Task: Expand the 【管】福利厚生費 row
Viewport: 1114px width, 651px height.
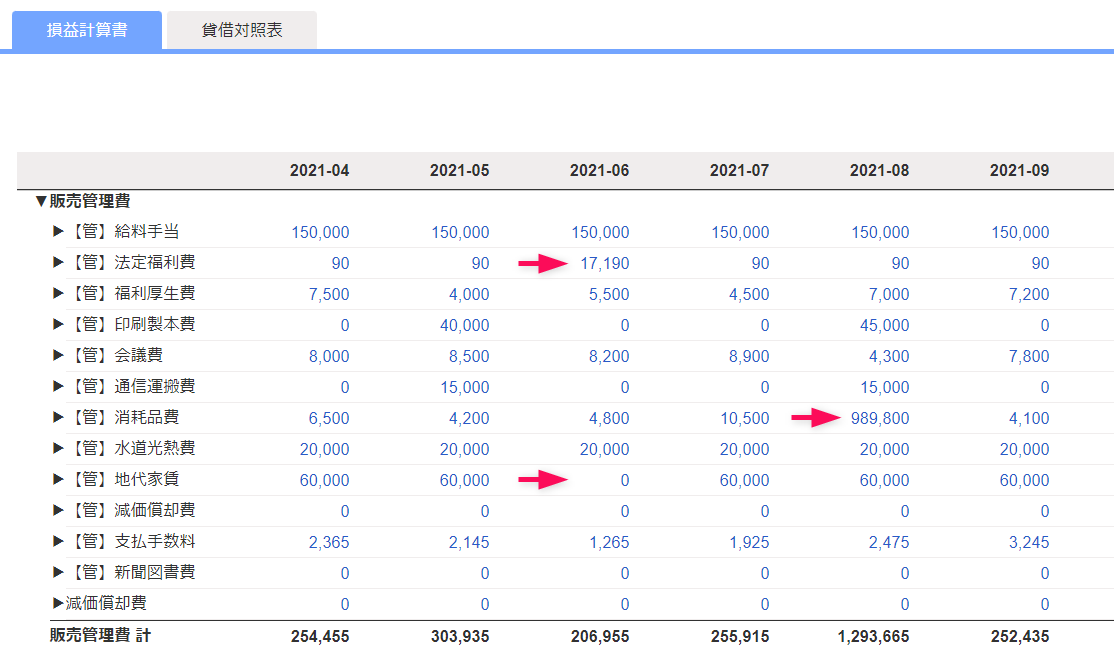Action: [x=58, y=294]
